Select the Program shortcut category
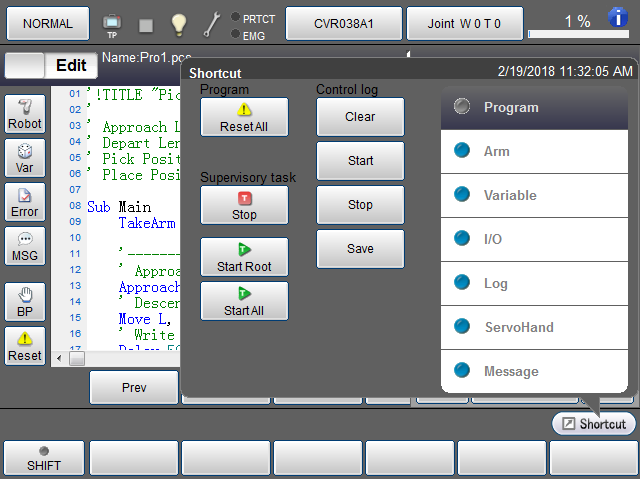 (534, 108)
